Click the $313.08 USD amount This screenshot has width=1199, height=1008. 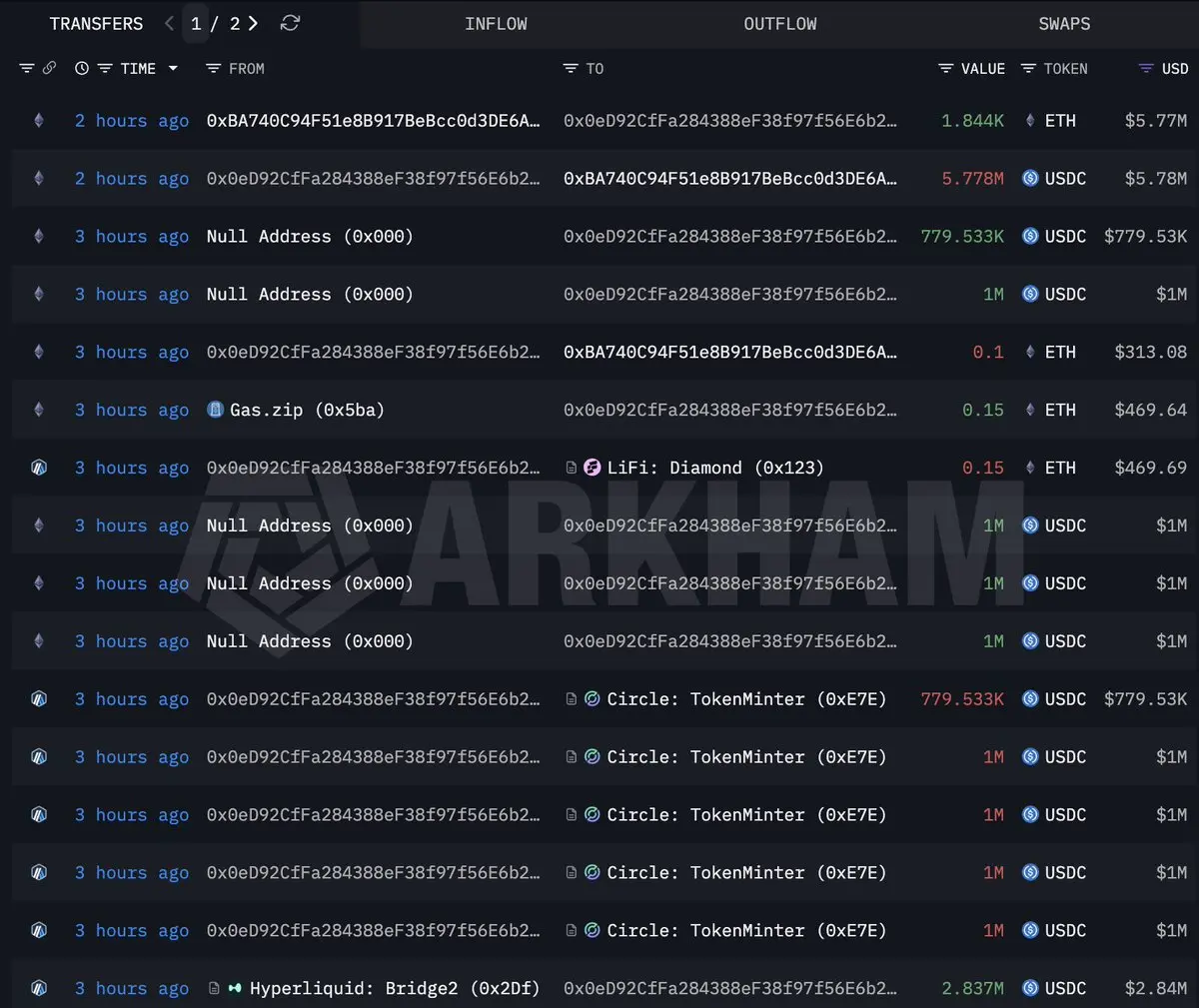click(x=1151, y=352)
